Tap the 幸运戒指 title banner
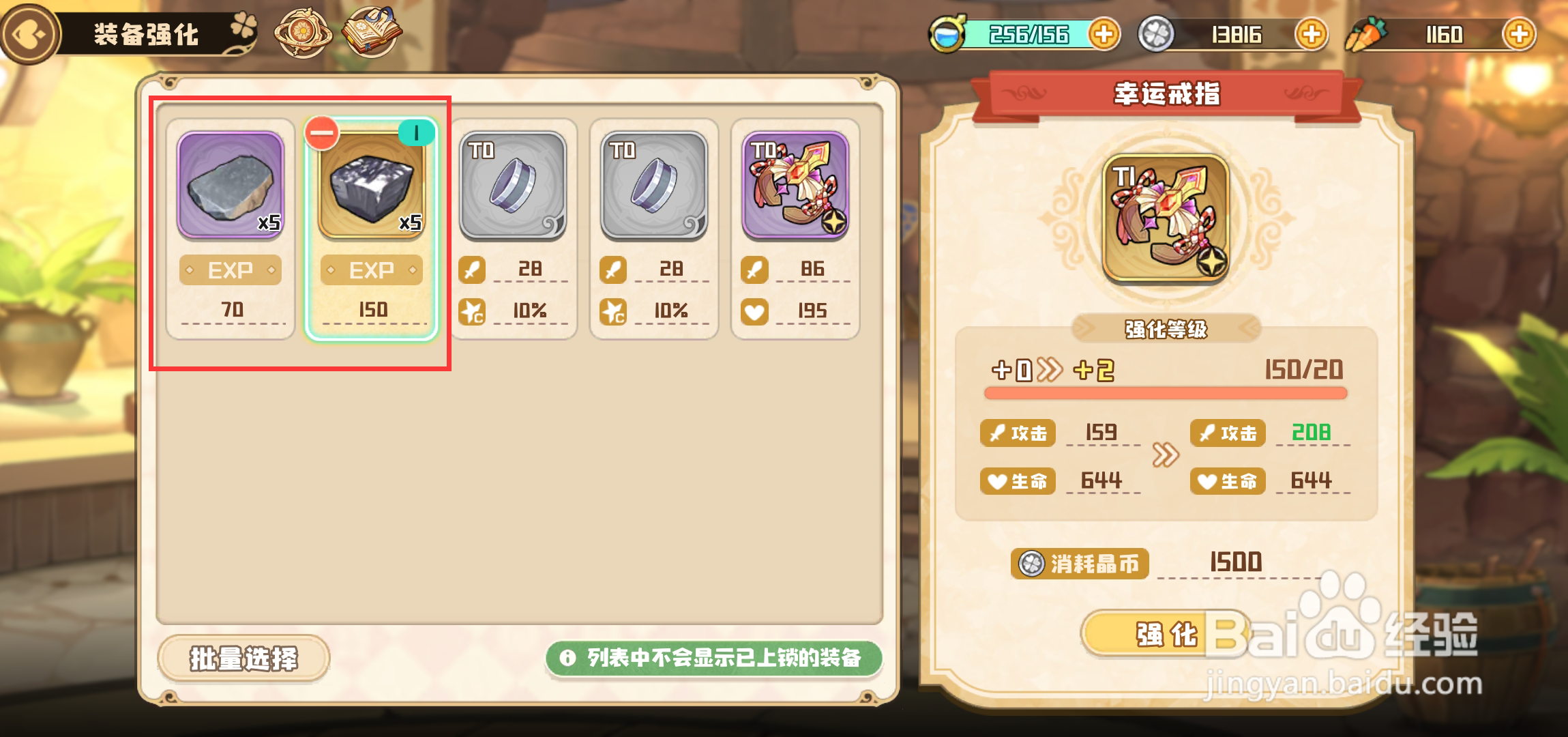The height and width of the screenshot is (737, 1568). coord(1166,95)
